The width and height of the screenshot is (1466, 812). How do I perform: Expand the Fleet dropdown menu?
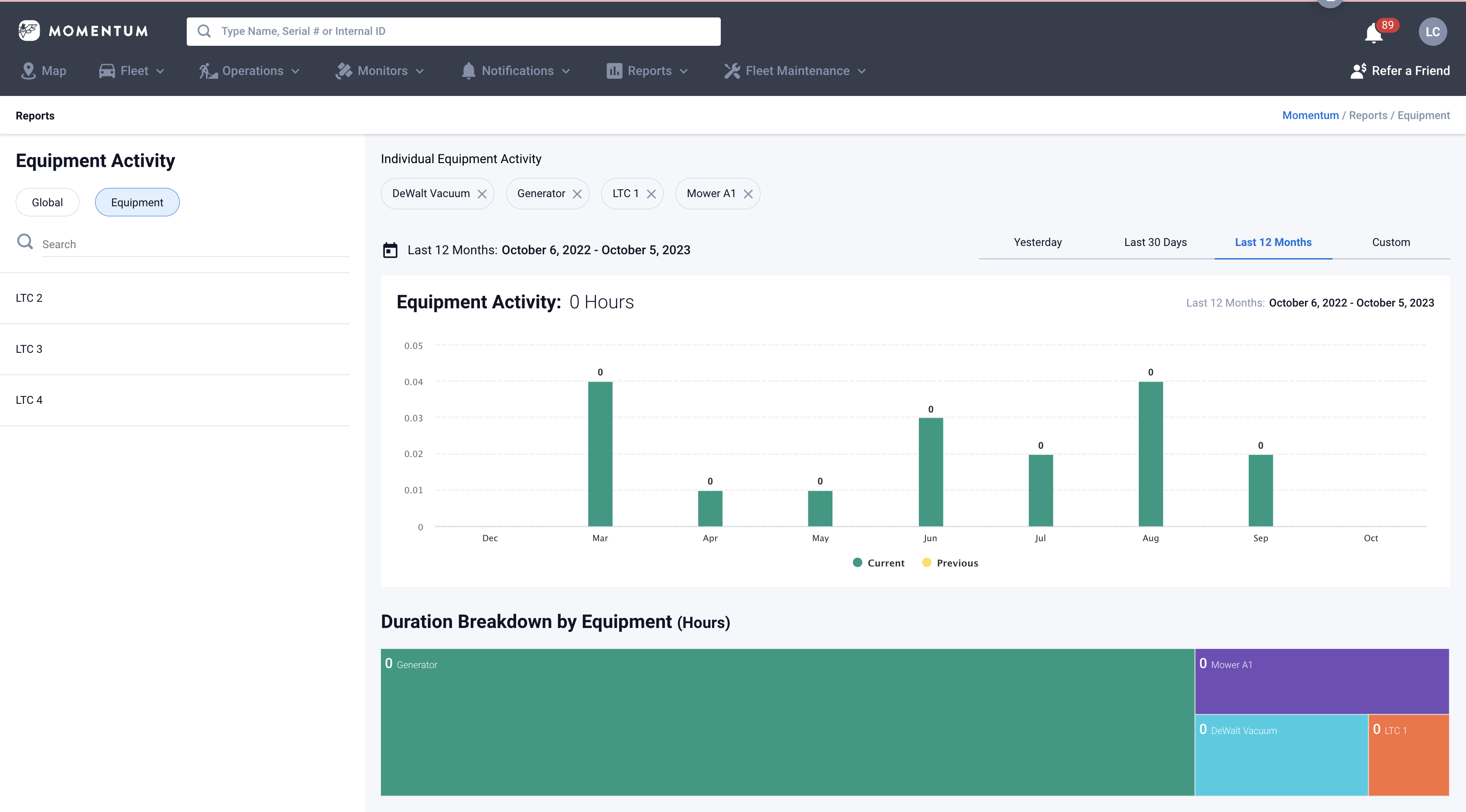[x=132, y=71]
